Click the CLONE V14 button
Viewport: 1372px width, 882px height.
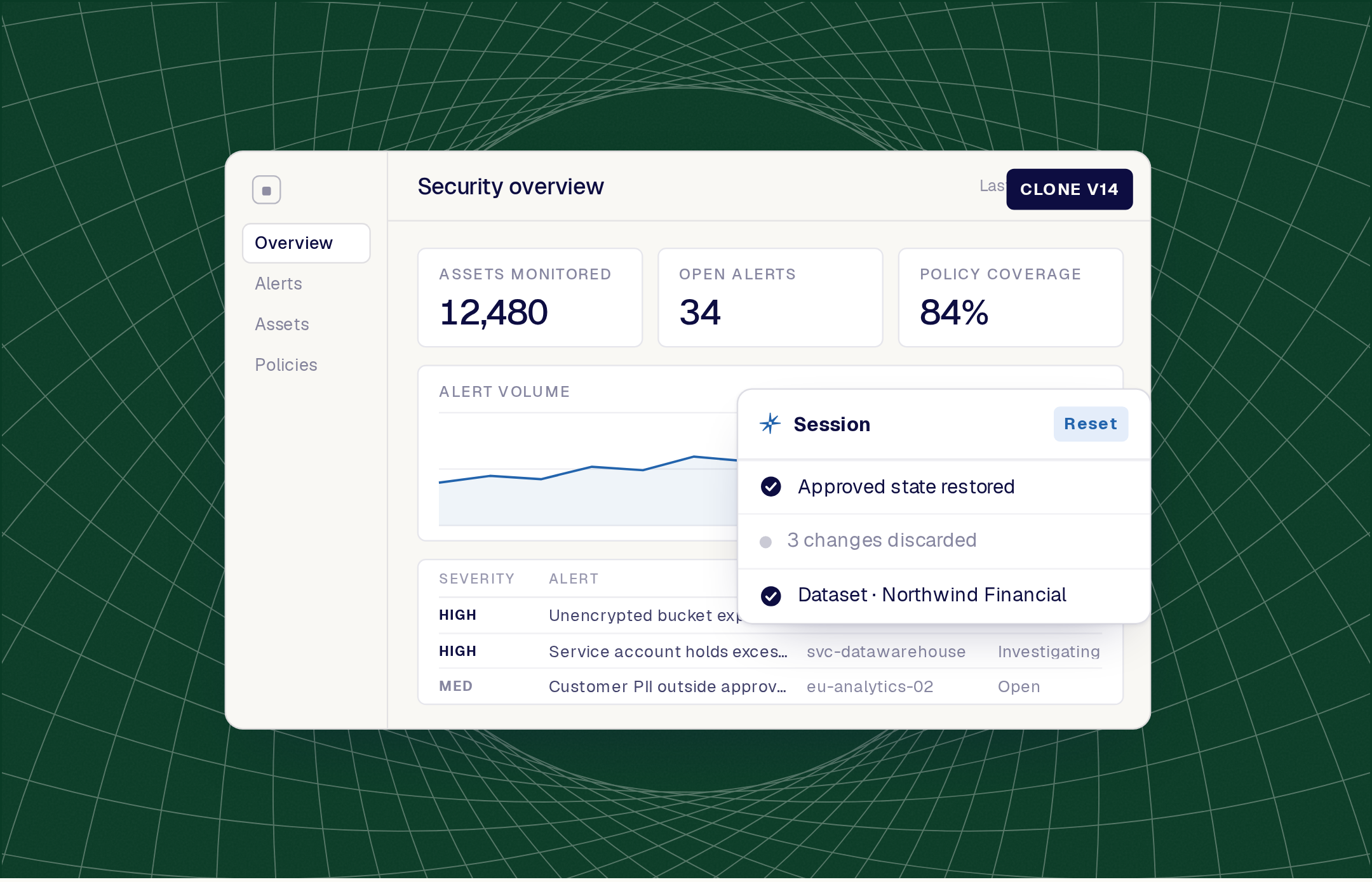point(1069,189)
